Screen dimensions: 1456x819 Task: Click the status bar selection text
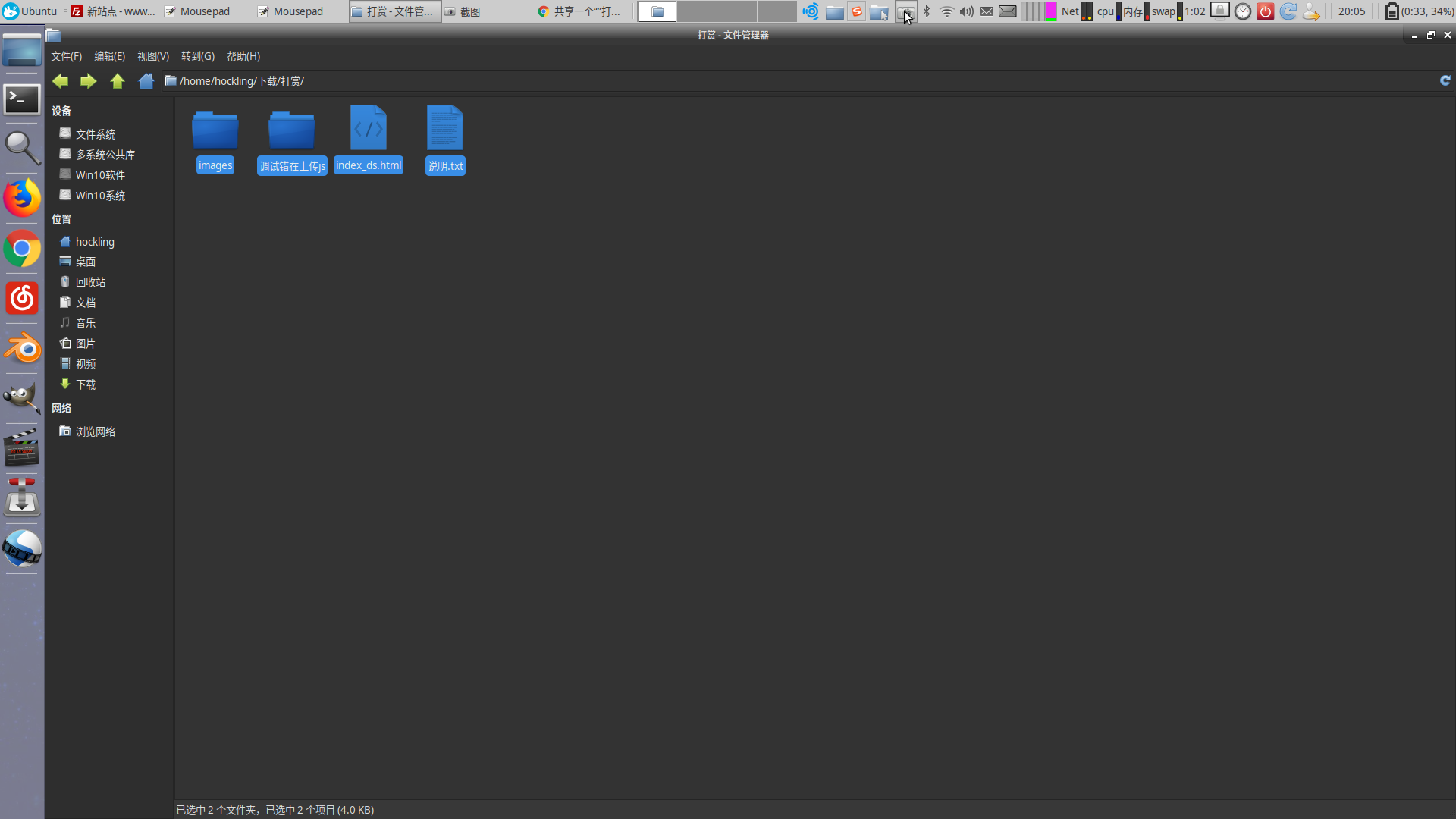(x=275, y=810)
